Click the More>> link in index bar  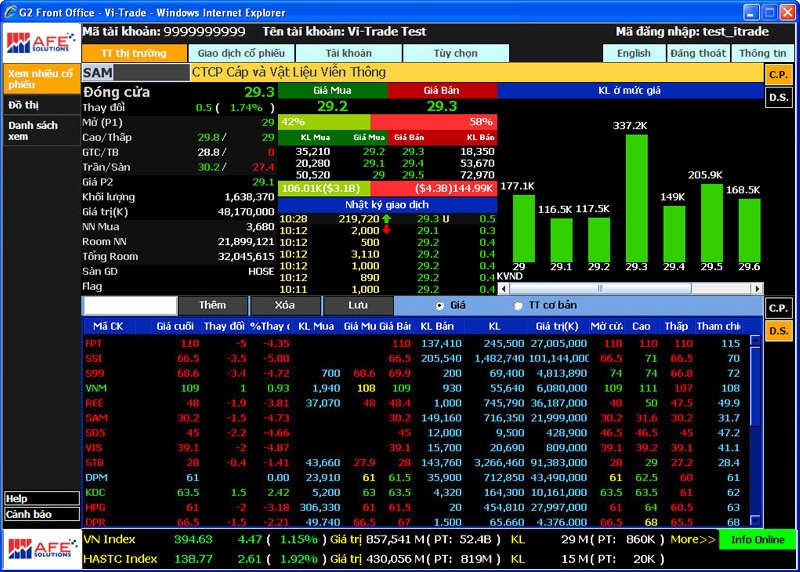(692, 539)
